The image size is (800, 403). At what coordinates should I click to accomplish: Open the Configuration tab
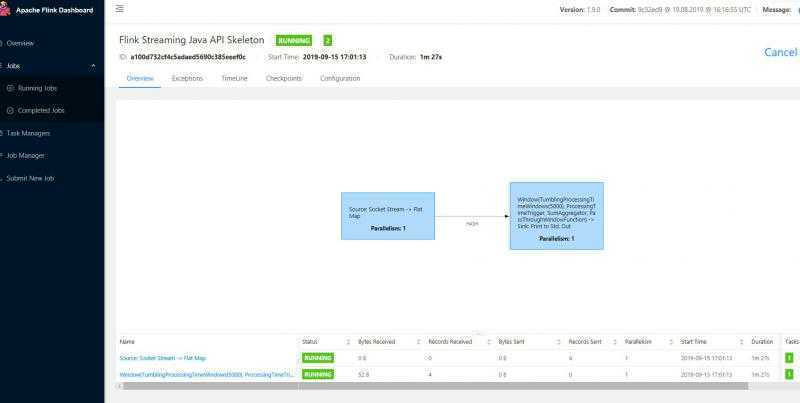tap(340, 78)
